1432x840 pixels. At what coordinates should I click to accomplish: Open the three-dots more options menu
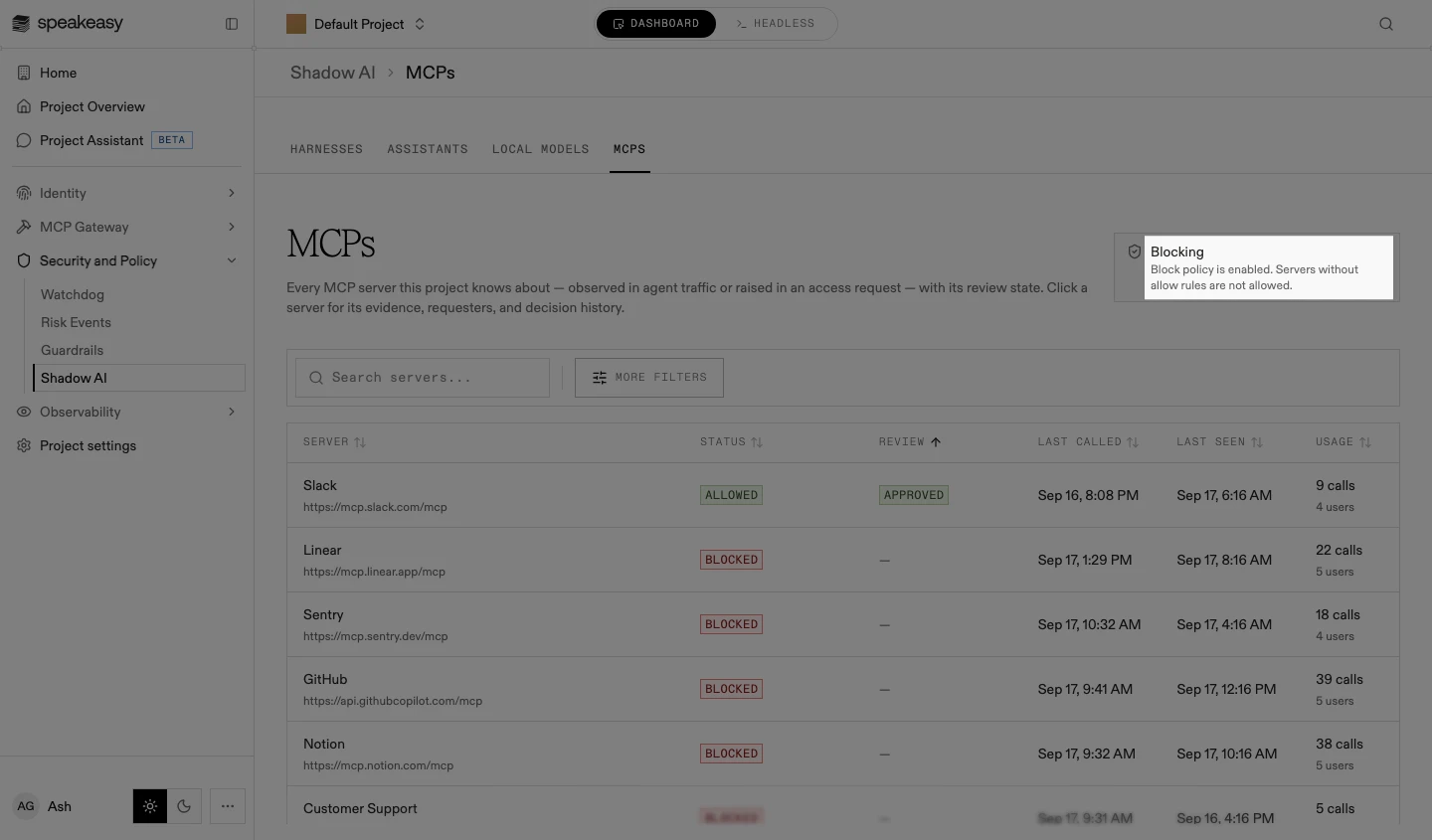pyautogui.click(x=228, y=806)
